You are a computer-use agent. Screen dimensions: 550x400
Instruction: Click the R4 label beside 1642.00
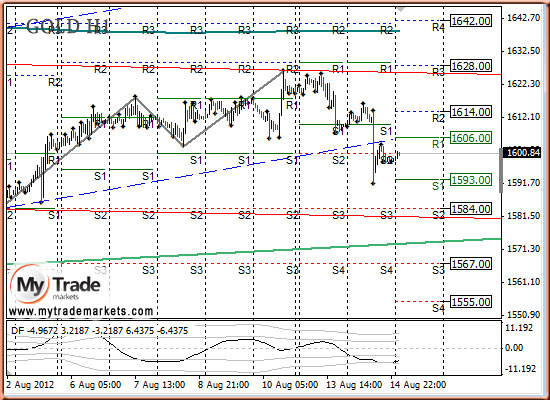438,27
